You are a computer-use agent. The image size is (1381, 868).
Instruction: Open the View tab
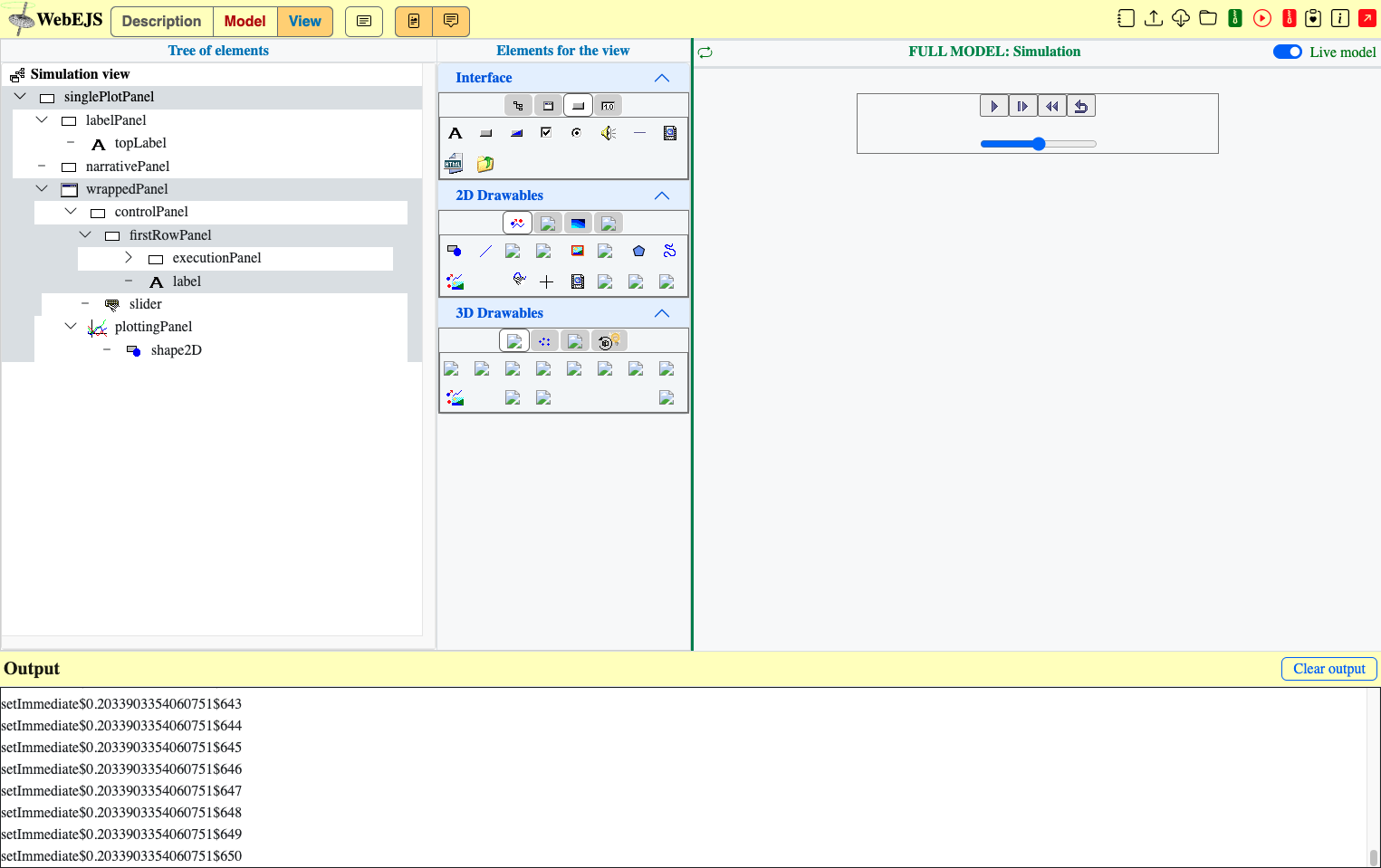tap(305, 22)
